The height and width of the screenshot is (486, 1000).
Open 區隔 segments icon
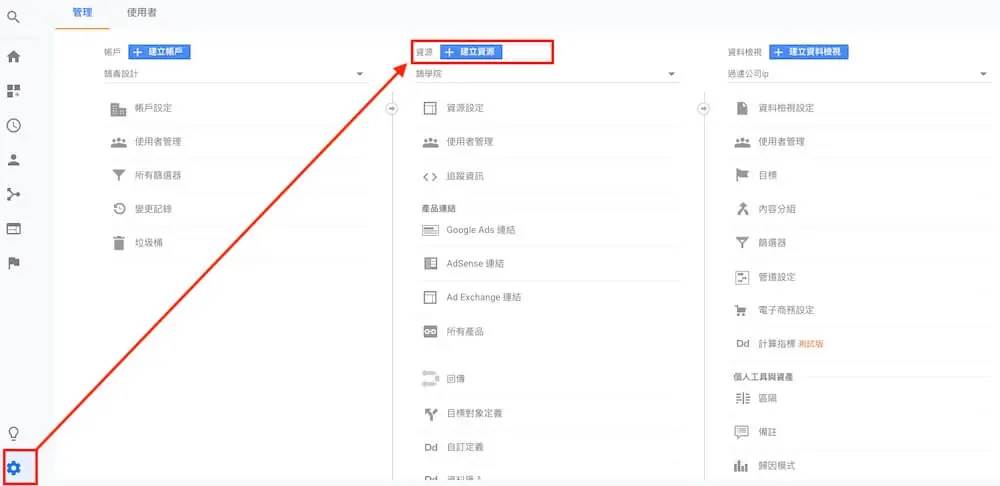point(742,399)
